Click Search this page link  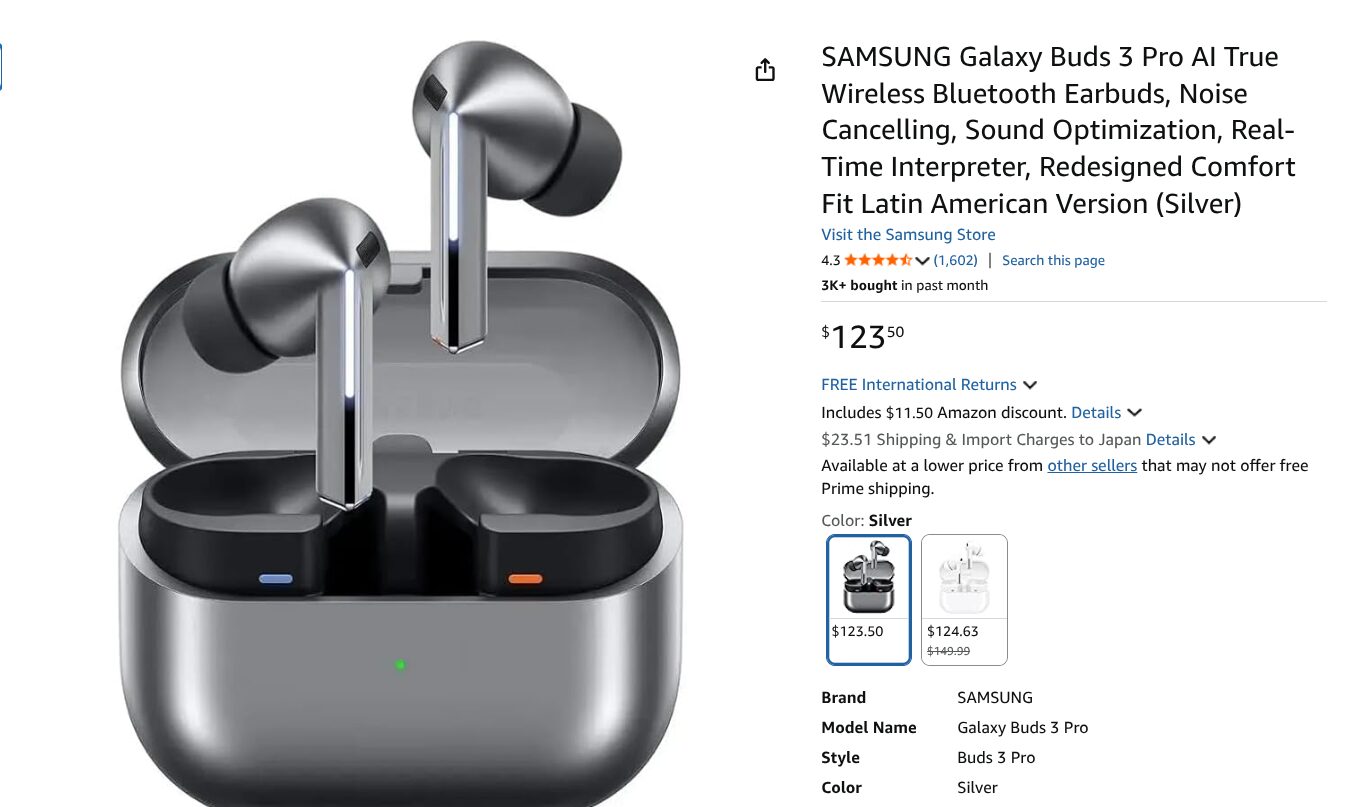point(1053,260)
